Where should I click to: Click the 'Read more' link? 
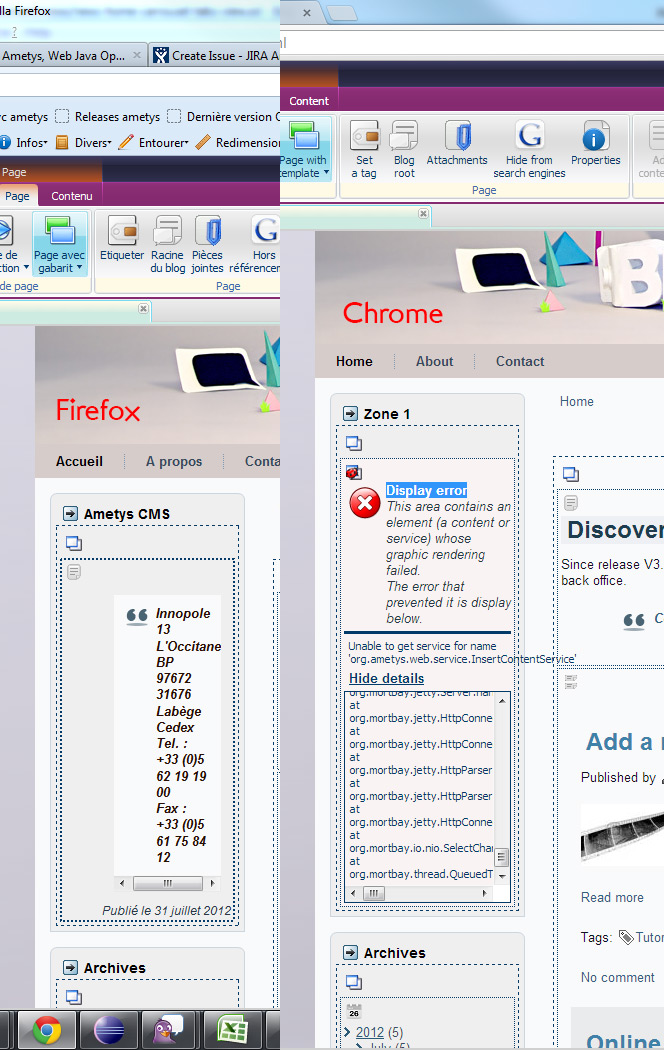[612, 897]
